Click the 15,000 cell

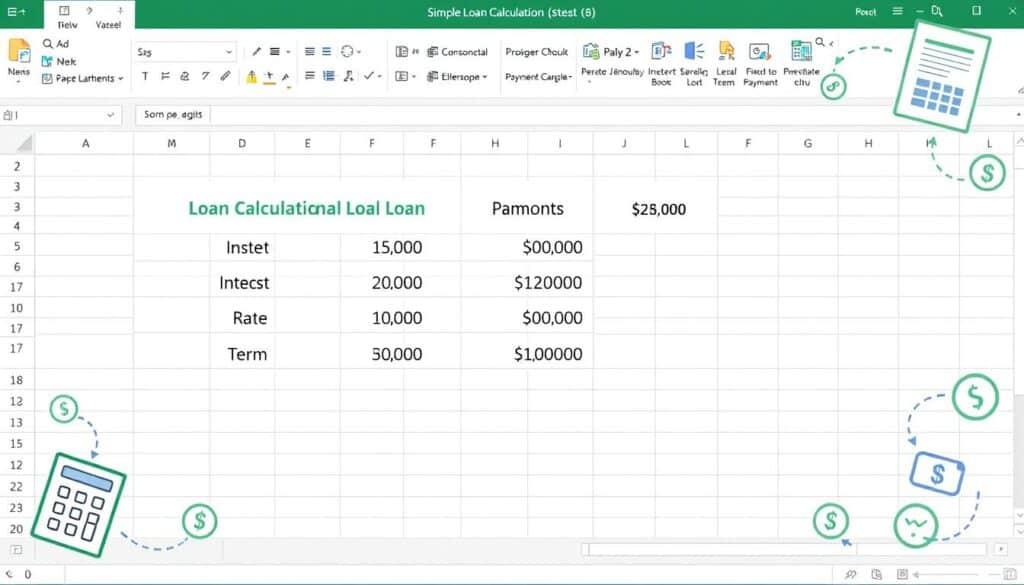(x=397, y=247)
